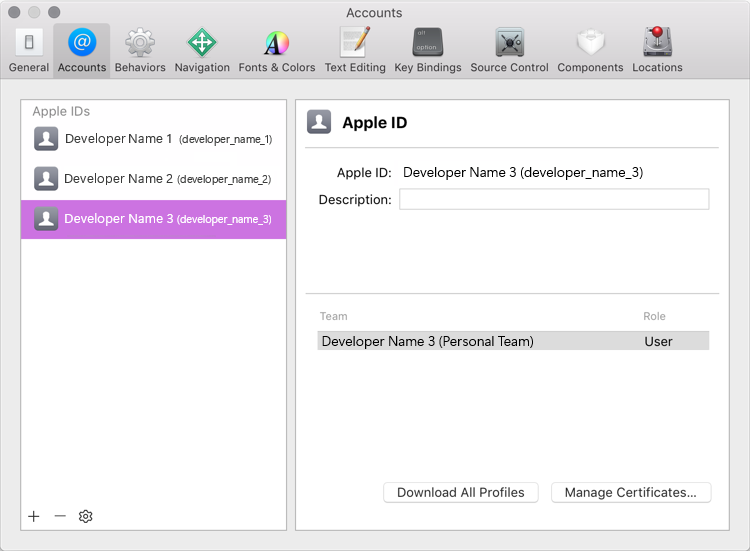750x551 pixels.
Task: Open the gear actions menu
Action: pos(86,516)
